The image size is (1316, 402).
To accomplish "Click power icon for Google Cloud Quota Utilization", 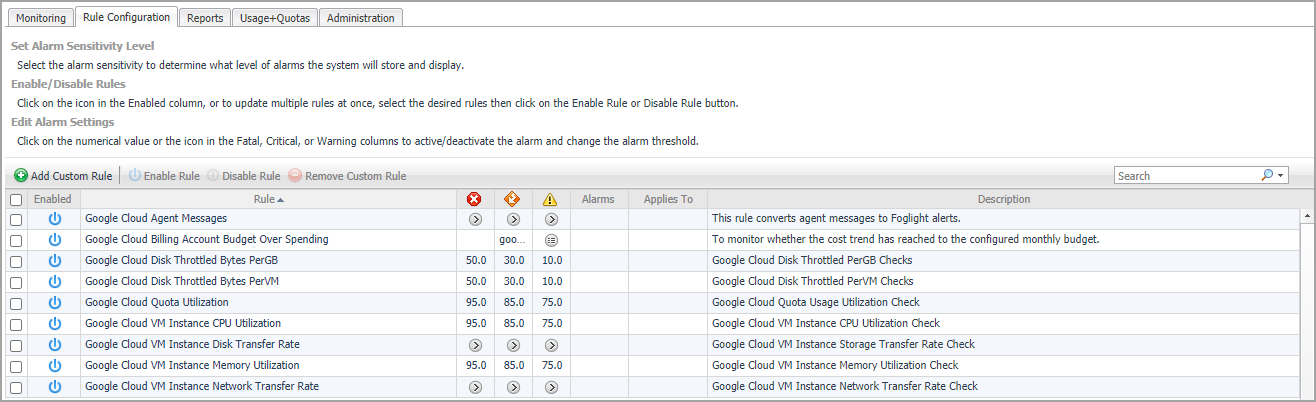I will pyautogui.click(x=55, y=302).
